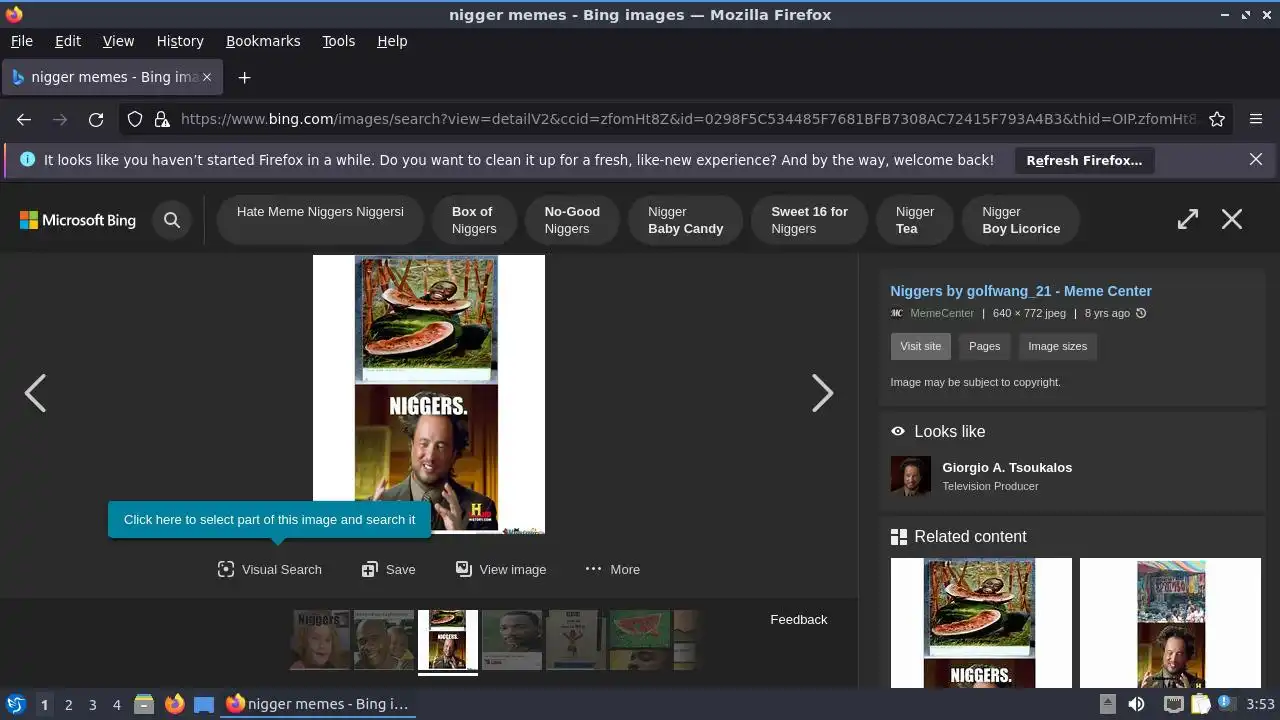
Task: Activate the Firefox window taskbar entry
Action: [x=317, y=704]
